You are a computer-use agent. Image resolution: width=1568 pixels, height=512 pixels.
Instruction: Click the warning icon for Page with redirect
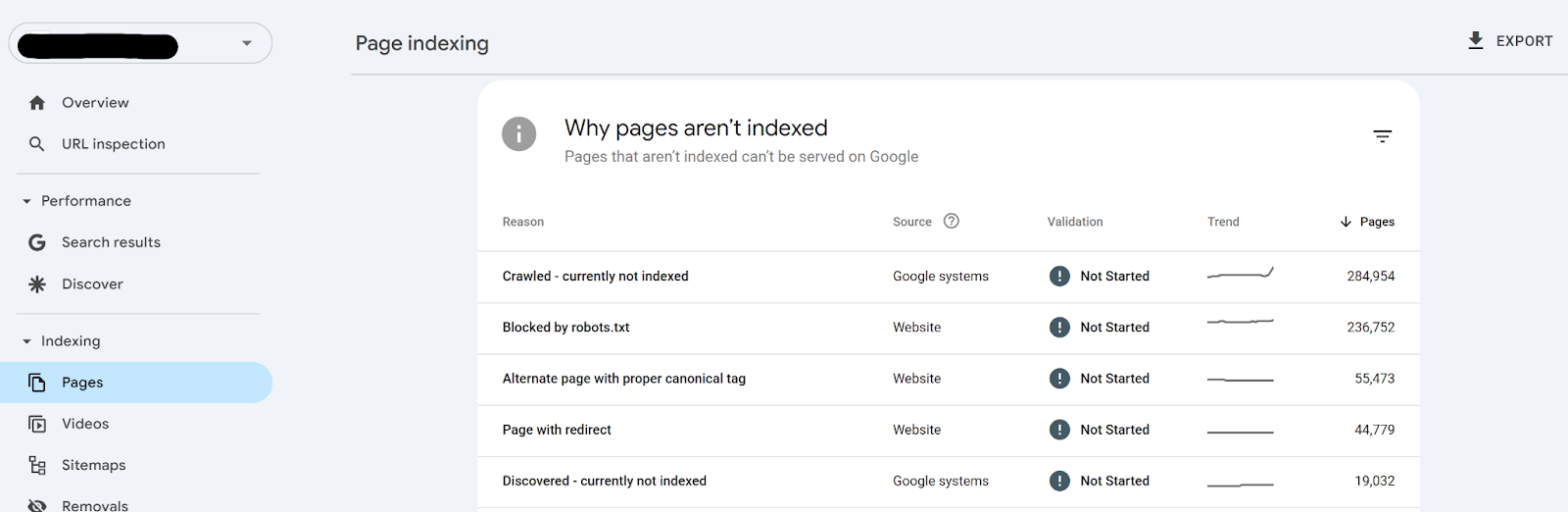[x=1059, y=430]
